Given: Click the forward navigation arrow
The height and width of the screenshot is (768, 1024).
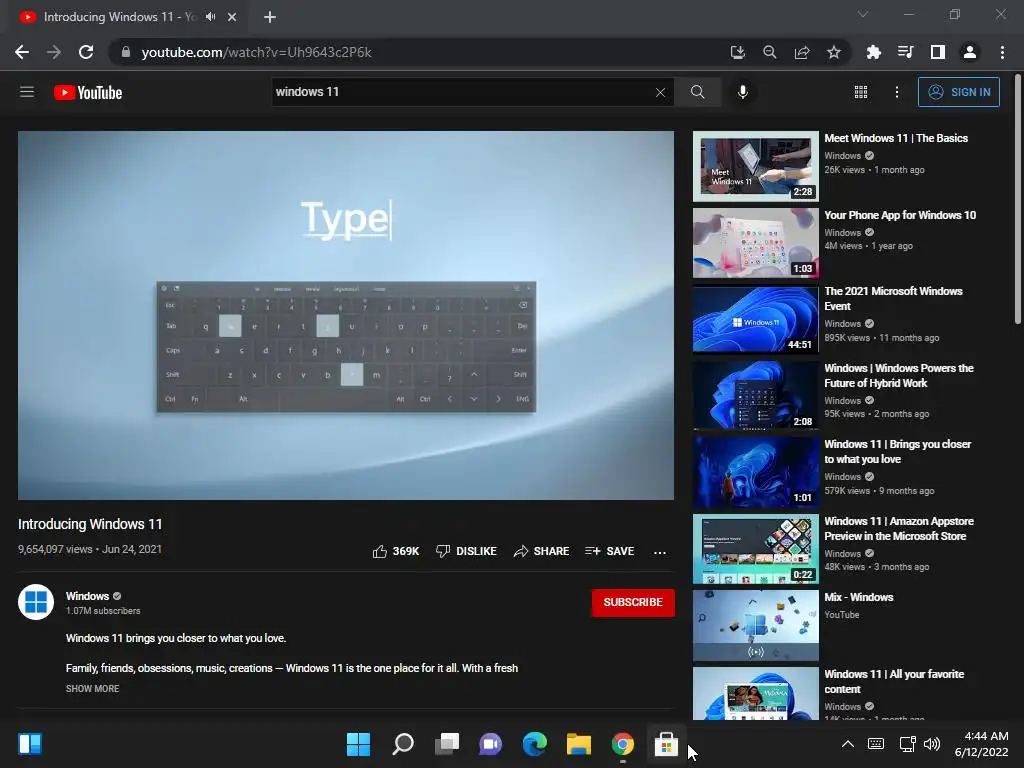Looking at the screenshot, I should coord(54,52).
